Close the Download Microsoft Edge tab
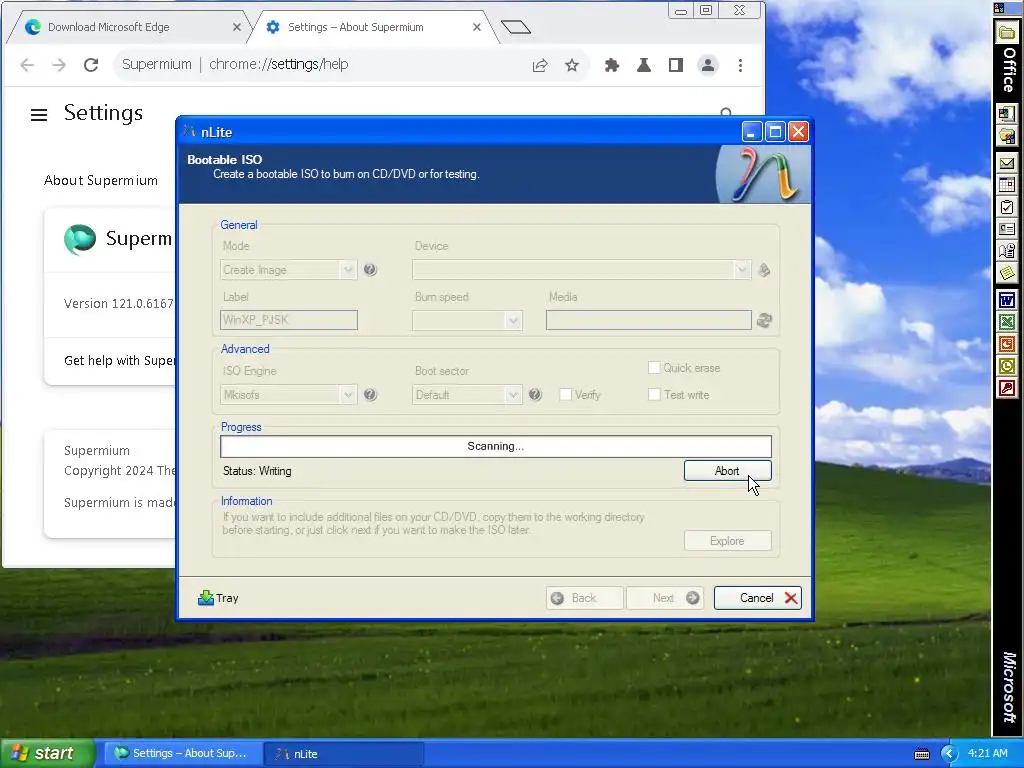Viewport: 1024px width, 768px height. (236, 27)
